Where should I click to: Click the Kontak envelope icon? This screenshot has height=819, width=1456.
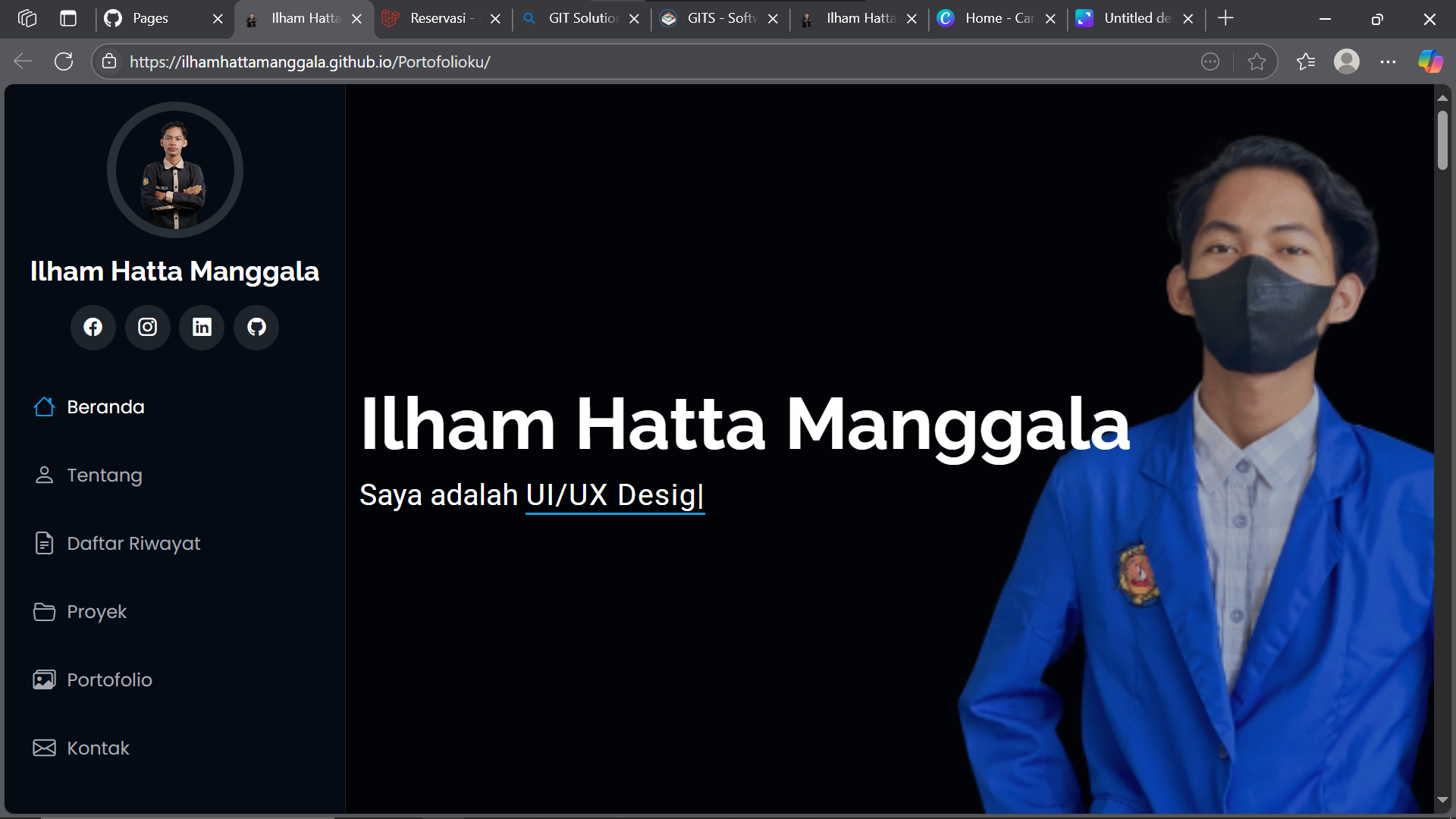(44, 748)
